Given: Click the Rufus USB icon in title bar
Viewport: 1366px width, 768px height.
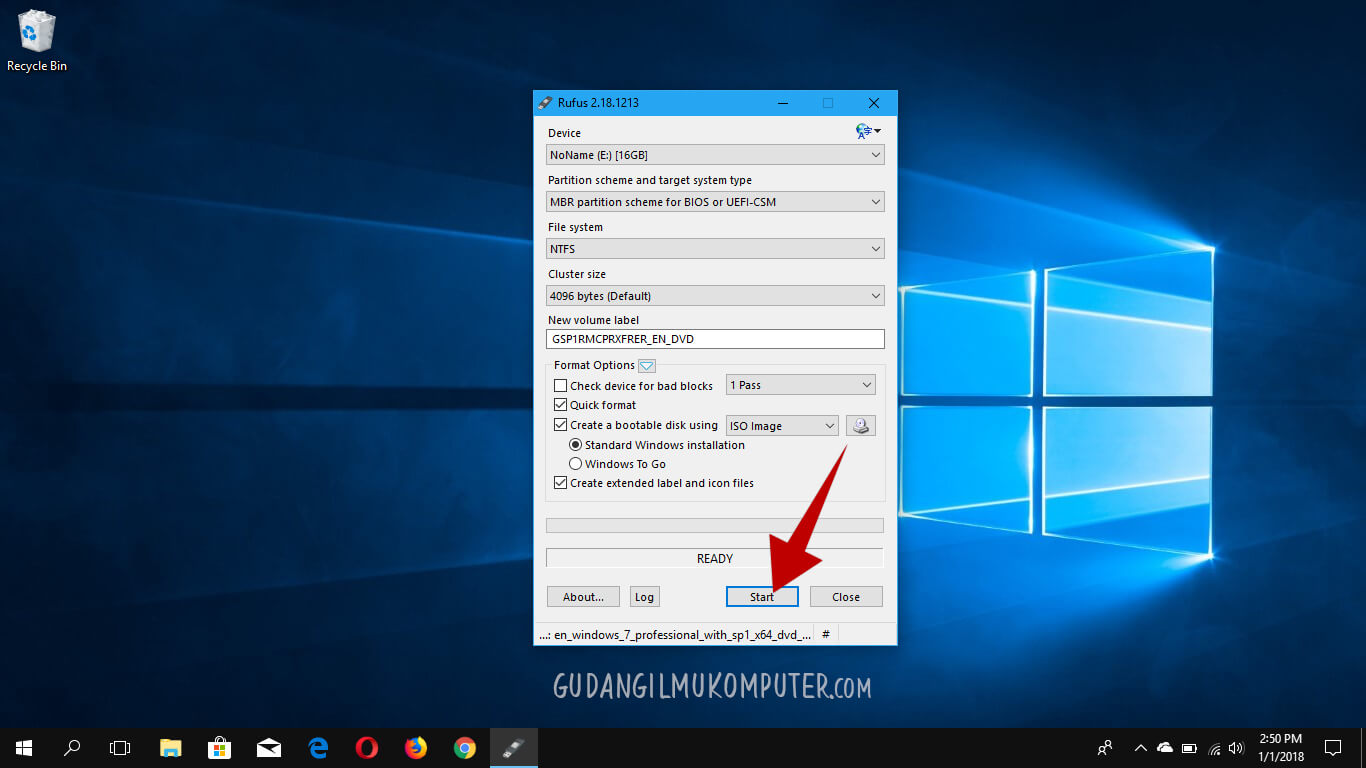Looking at the screenshot, I should (x=545, y=103).
